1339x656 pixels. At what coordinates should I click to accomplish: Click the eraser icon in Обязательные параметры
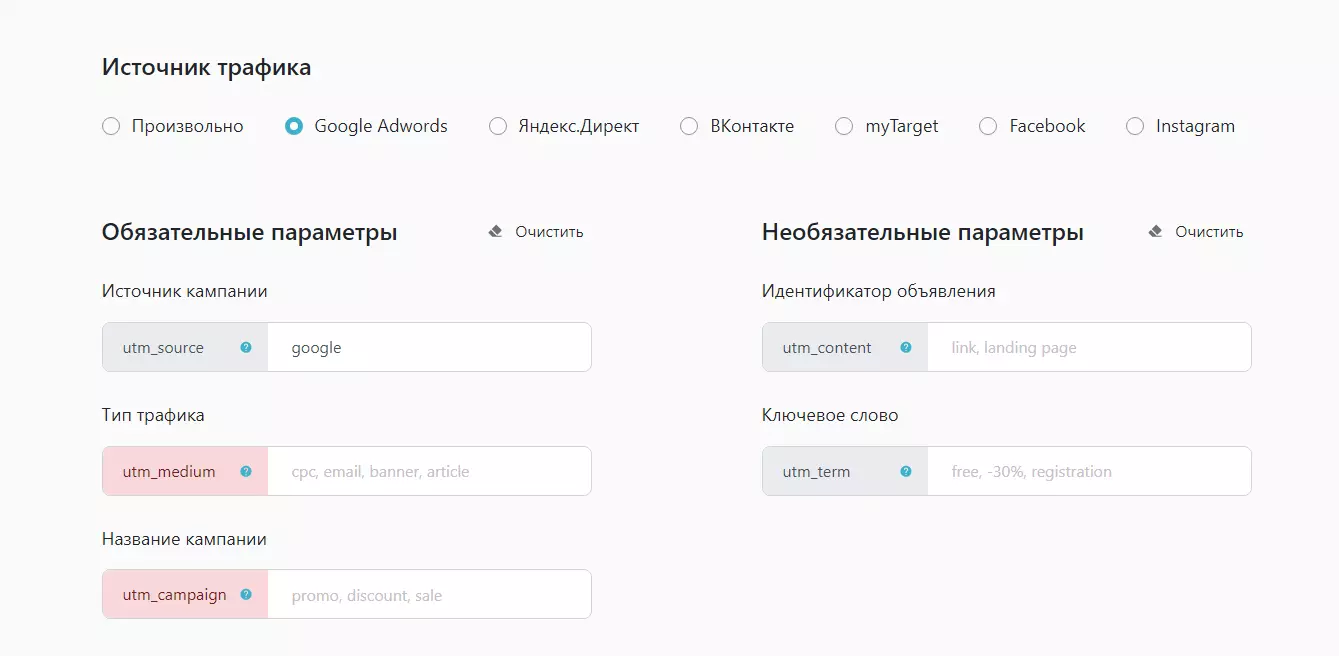495,232
